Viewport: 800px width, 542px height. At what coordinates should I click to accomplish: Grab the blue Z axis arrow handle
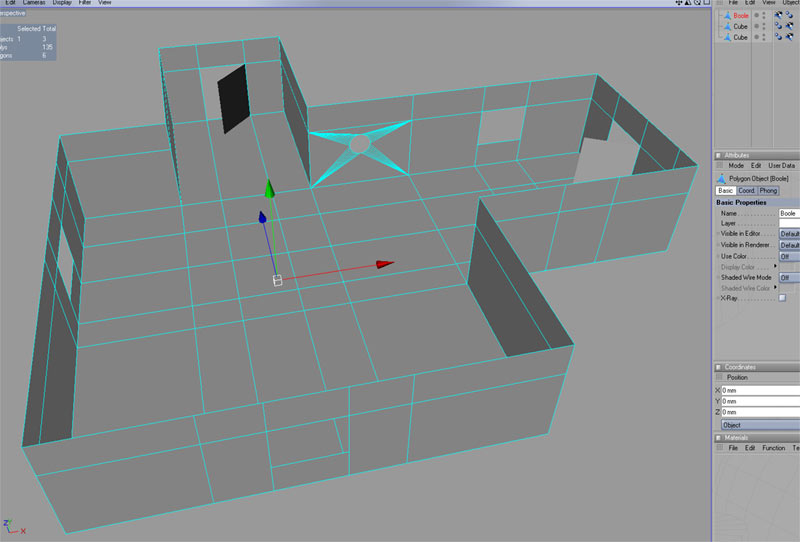pyautogui.click(x=262, y=217)
